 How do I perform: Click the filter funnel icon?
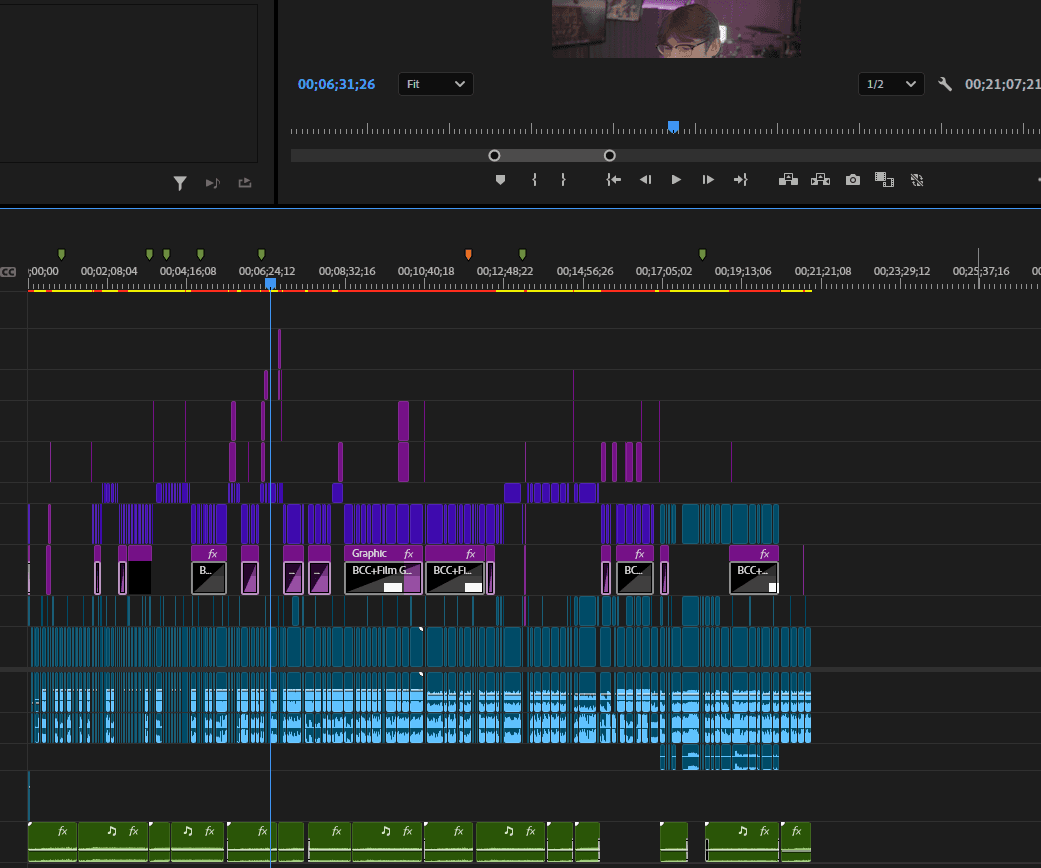tap(180, 183)
